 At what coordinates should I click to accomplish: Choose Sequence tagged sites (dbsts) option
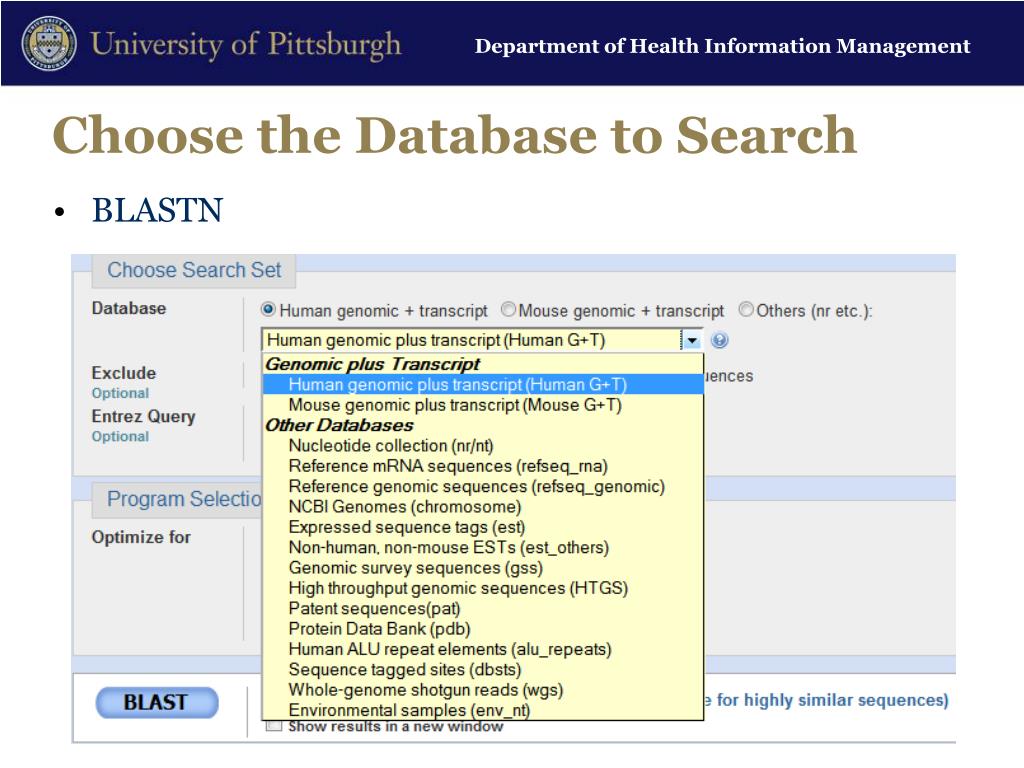point(483,669)
